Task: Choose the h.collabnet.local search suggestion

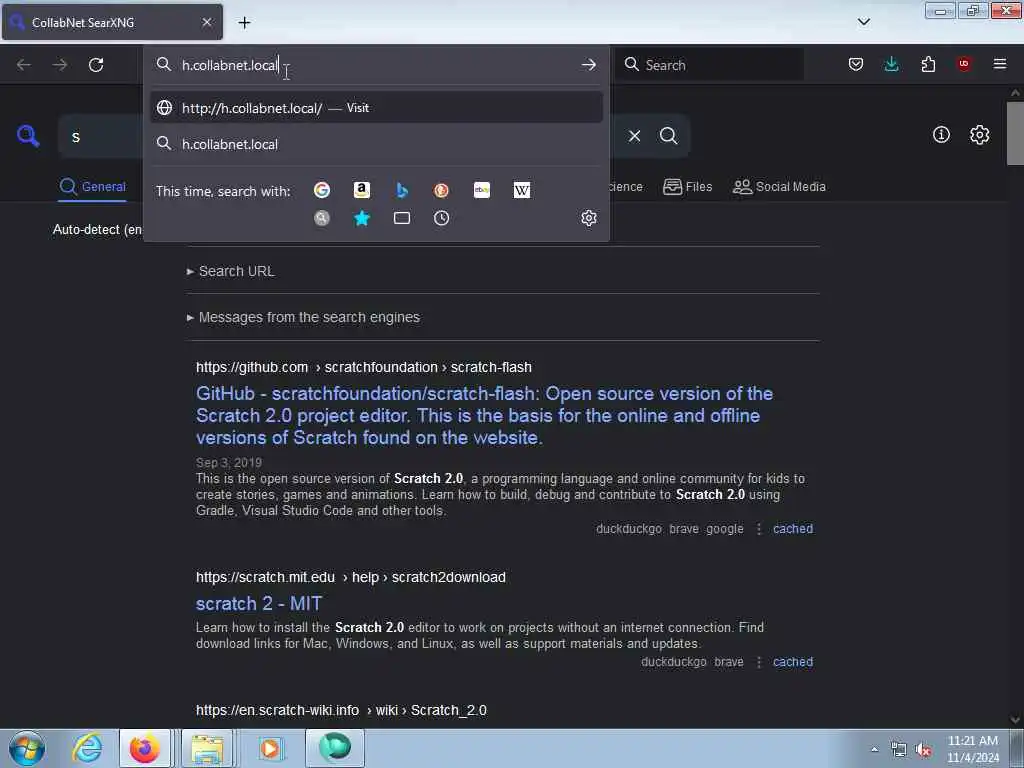Action: coord(376,144)
